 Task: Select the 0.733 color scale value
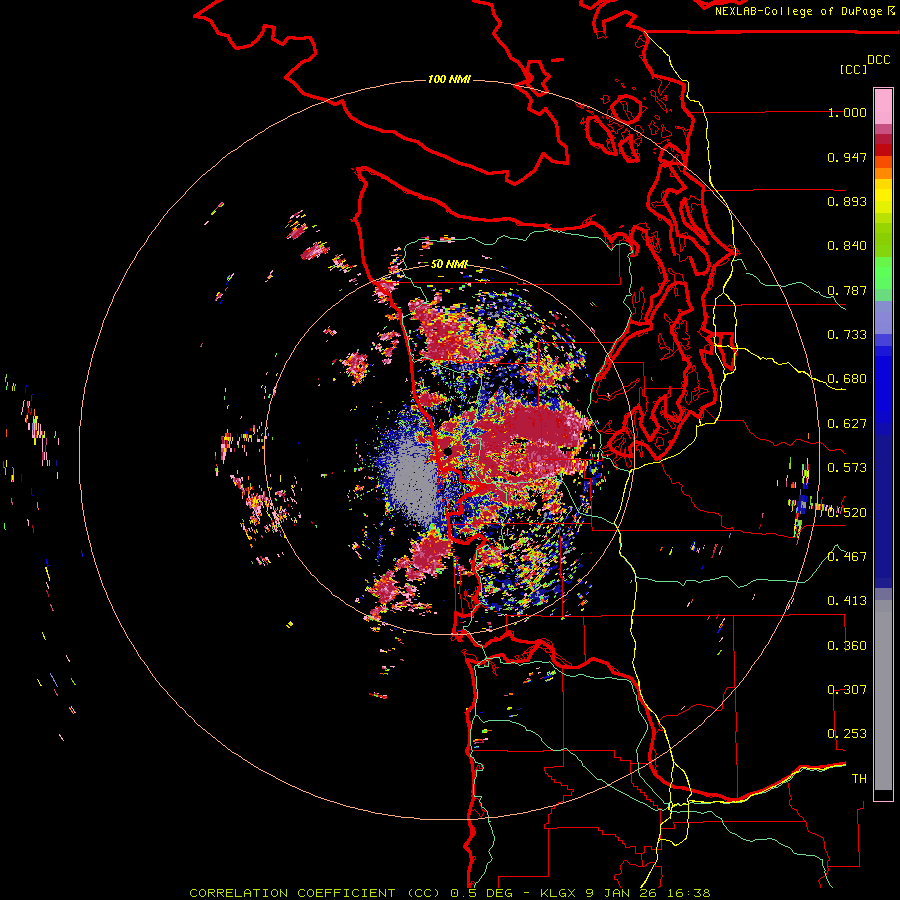pyautogui.click(x=847, y=335)
